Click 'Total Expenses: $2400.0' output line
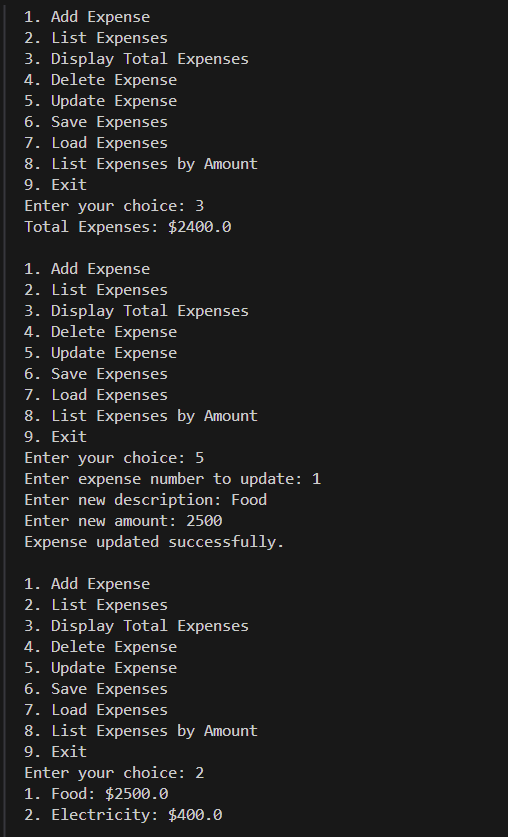 (128, 227)
